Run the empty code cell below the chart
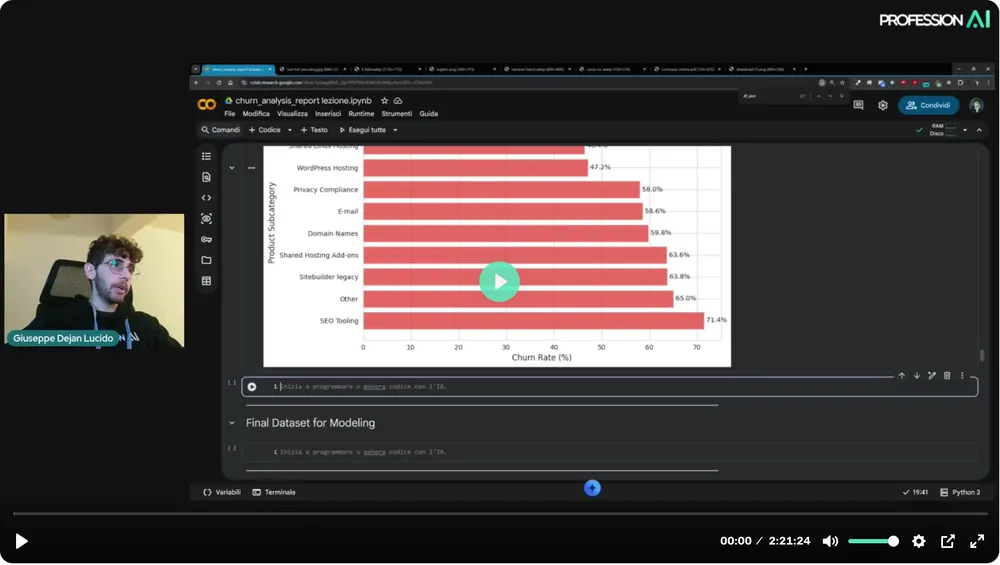 point(252,387)
